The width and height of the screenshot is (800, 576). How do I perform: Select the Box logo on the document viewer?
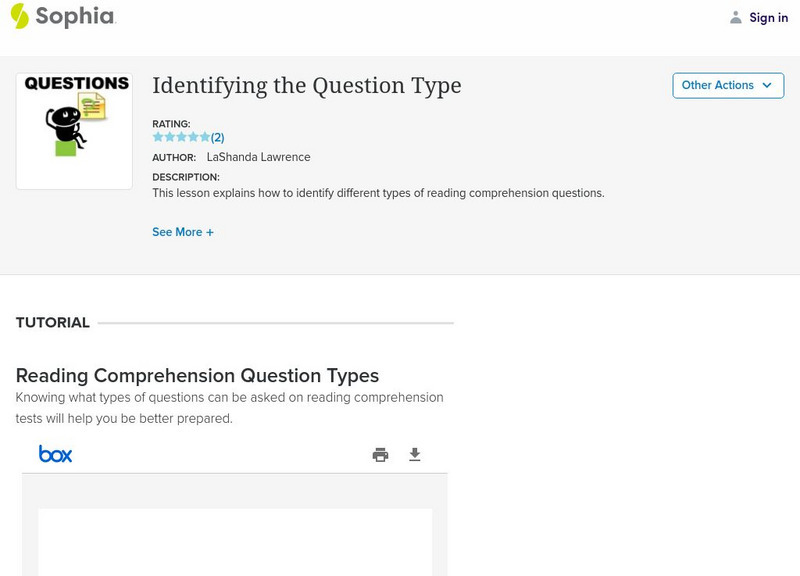[56, 453]
